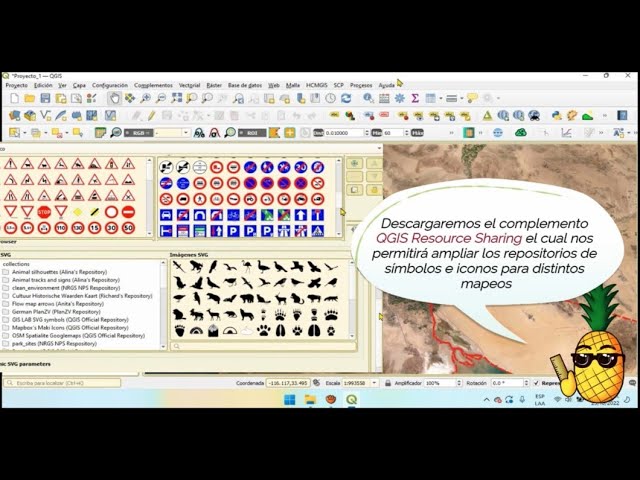Viewport: 640px width, 480px height.
Task: Click the yellow triangle toolbar icon
Action: click(487, 116)
